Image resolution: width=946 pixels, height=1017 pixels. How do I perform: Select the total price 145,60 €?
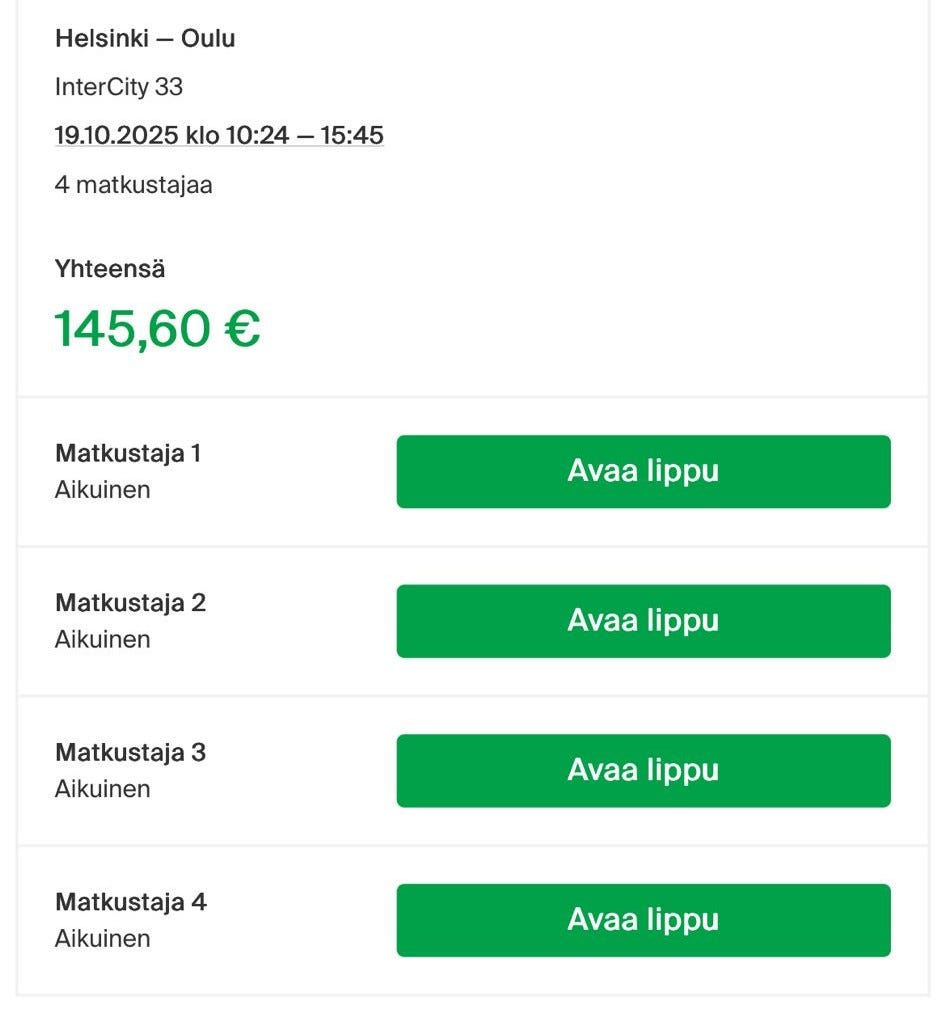[157, 326]
